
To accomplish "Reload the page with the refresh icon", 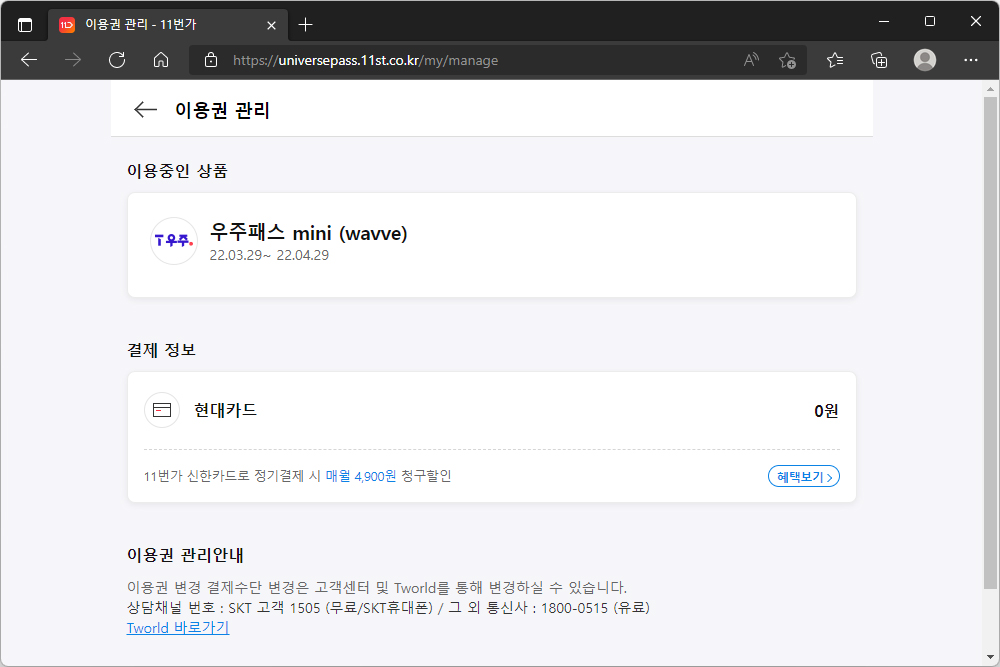I will [x=117, y=60].
